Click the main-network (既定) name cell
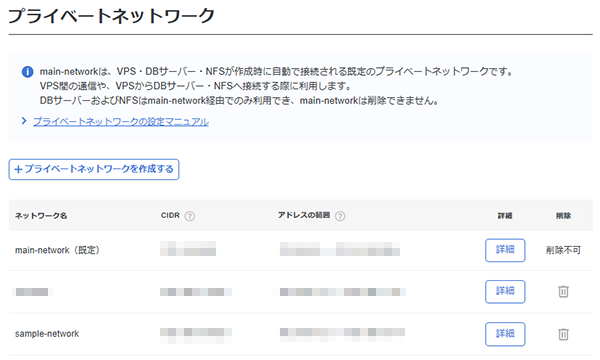 pyautogui.click(x=57, y=250)
